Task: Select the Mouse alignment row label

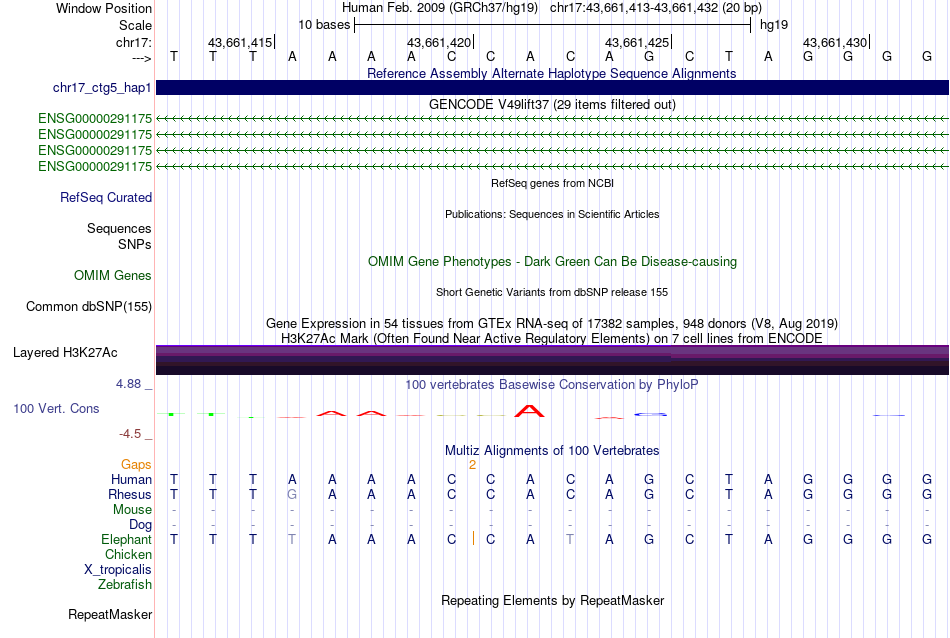Action: [x=132, y=510]
